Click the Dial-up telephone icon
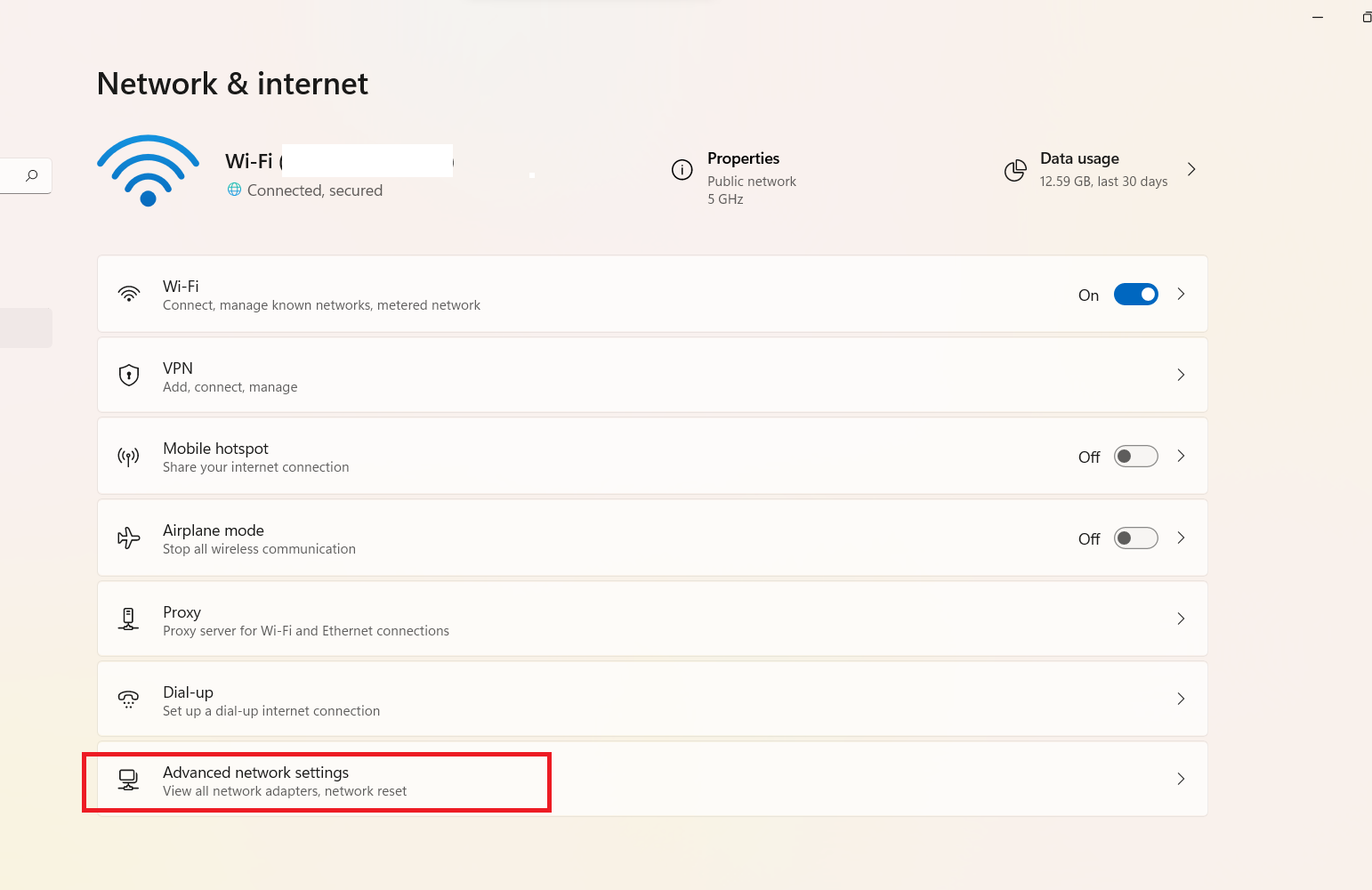Screen dimensions: 1372x890 coord(129,700)
